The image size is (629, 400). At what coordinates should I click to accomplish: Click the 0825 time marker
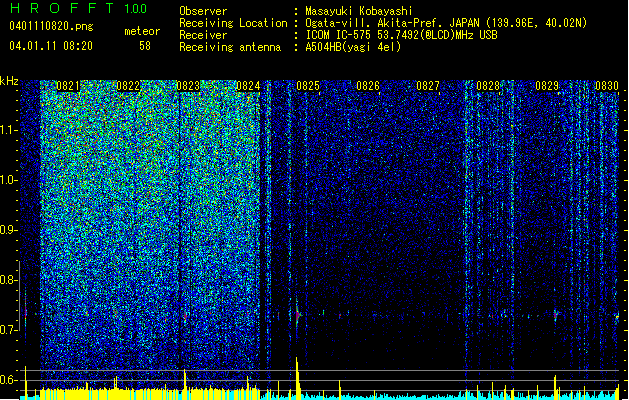pyautogui.click(x=308, y=86)
